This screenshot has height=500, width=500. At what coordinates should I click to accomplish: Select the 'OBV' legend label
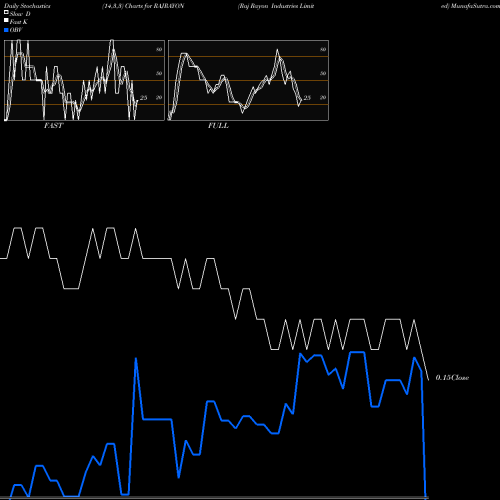(16, 30)
